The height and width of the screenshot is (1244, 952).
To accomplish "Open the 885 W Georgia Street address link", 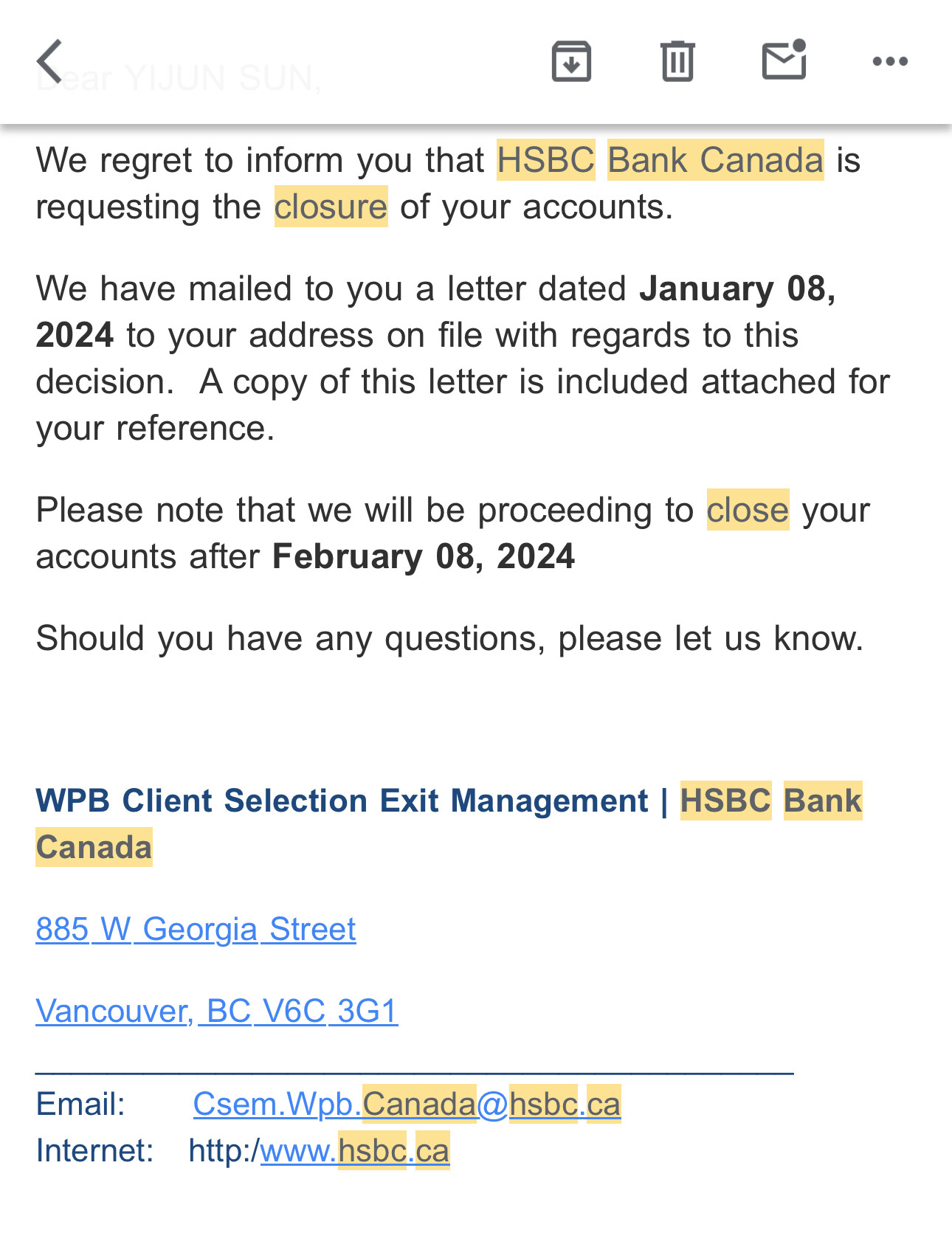I will (x=196, y=929).
